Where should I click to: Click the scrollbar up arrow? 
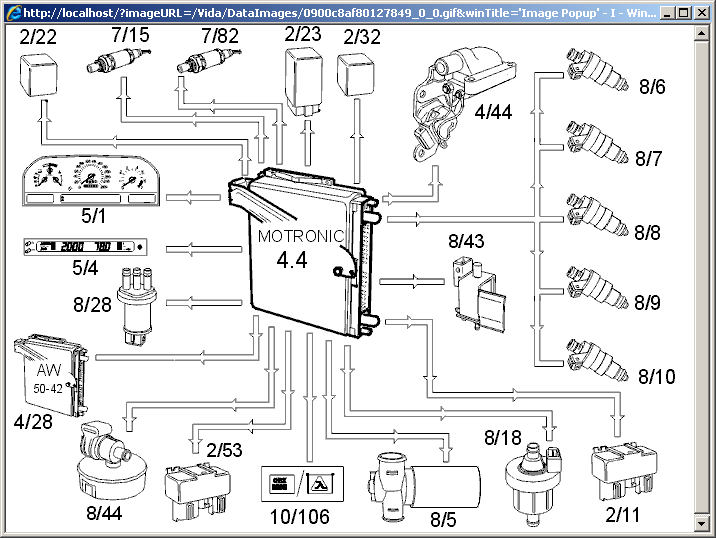[701, 33]
